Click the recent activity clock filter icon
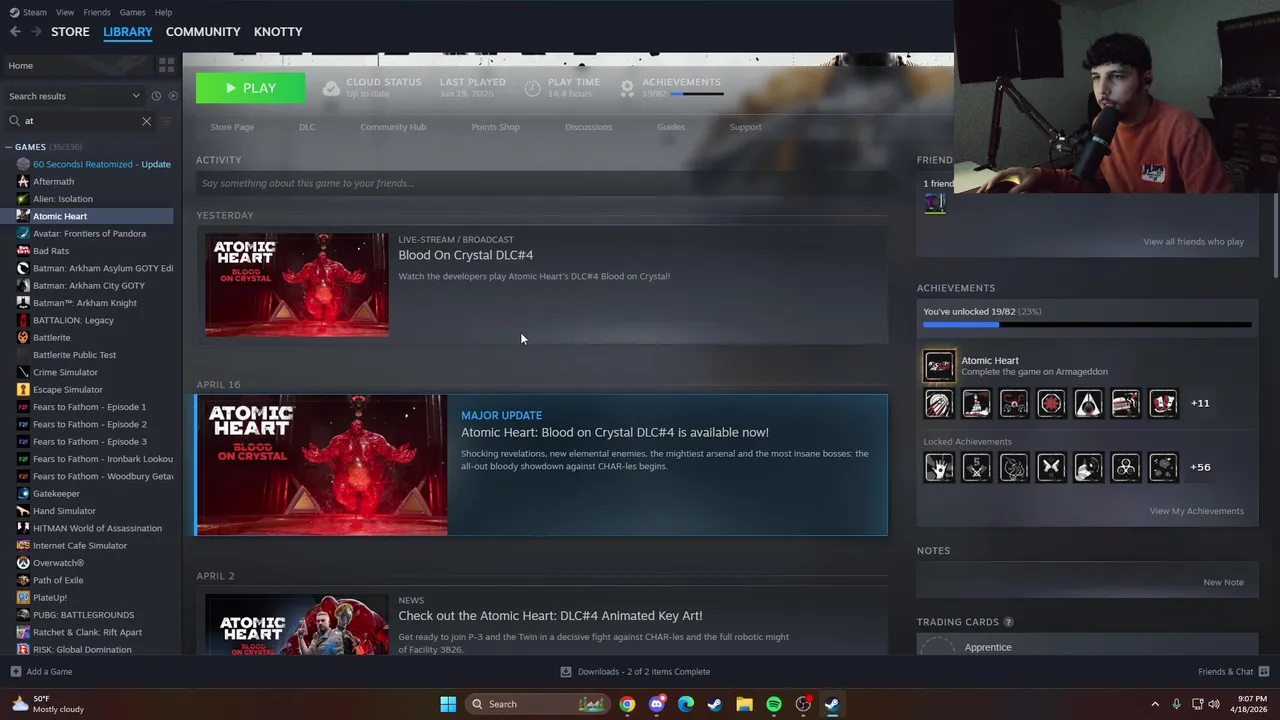The height and width of the screenshot is (720, 1280). 156,96
